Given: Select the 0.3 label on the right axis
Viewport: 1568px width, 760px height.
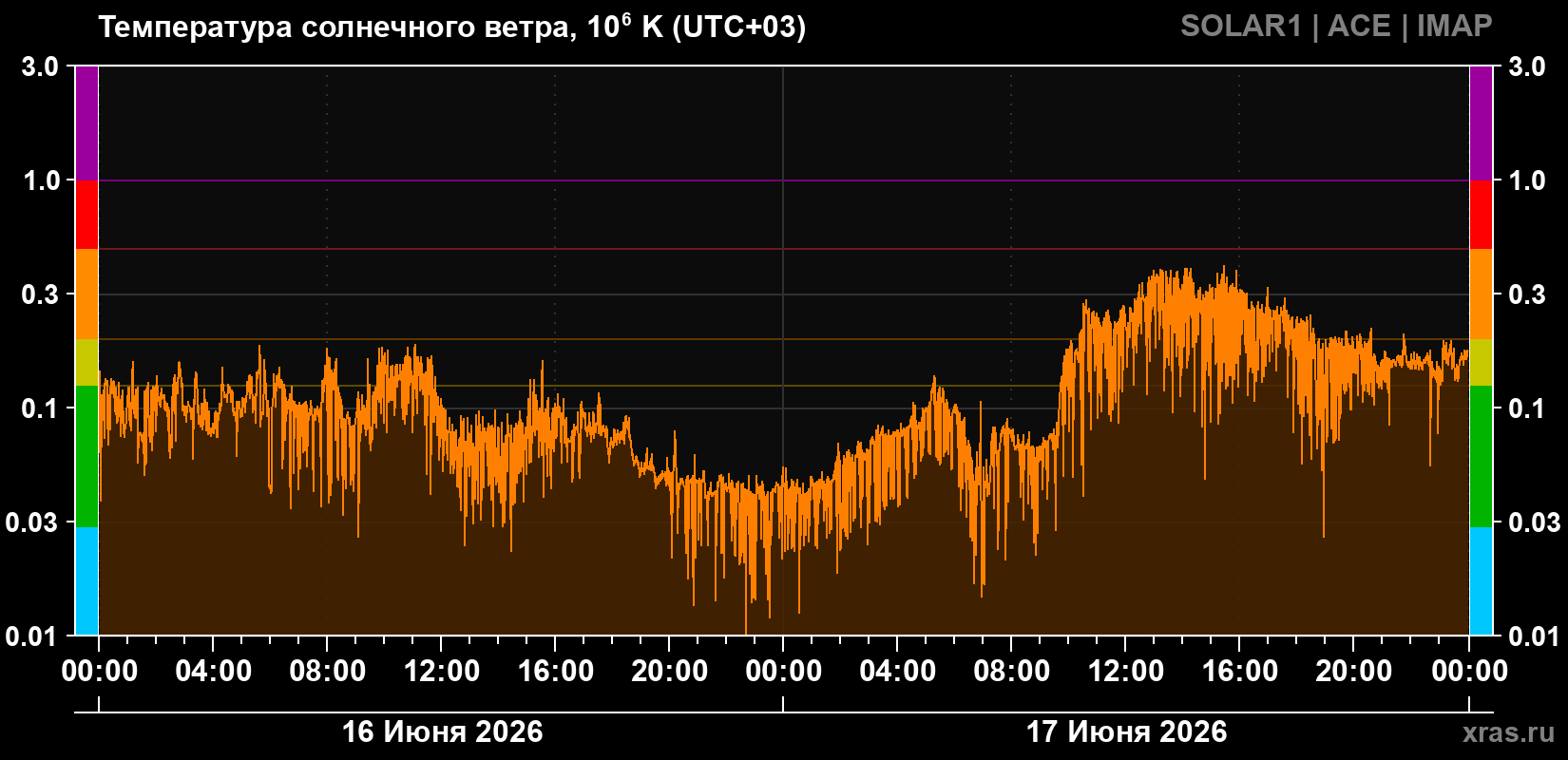Looking at the screenshot, I should click(1527, 294).
